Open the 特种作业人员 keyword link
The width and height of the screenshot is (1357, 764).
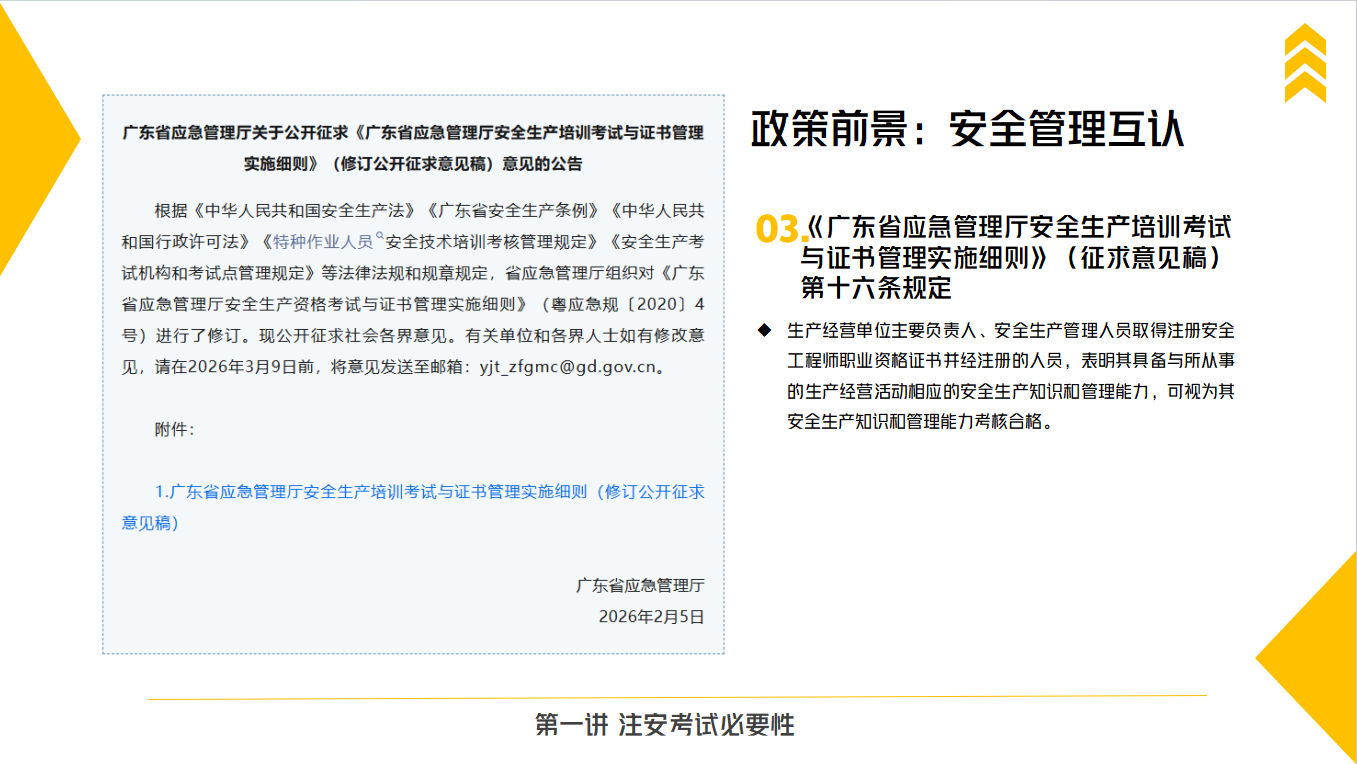322,242
